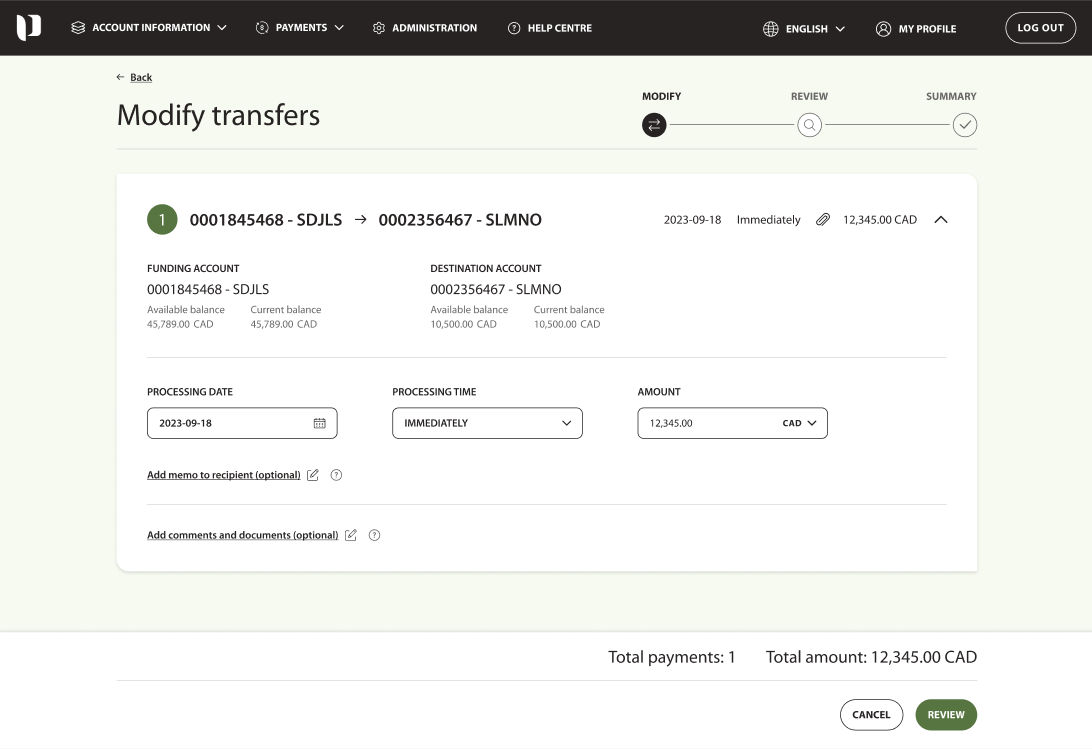Viewport: 1092px width, 749px height.
Task: Click the paperclip attachment icon
Action: coord(823,220)
